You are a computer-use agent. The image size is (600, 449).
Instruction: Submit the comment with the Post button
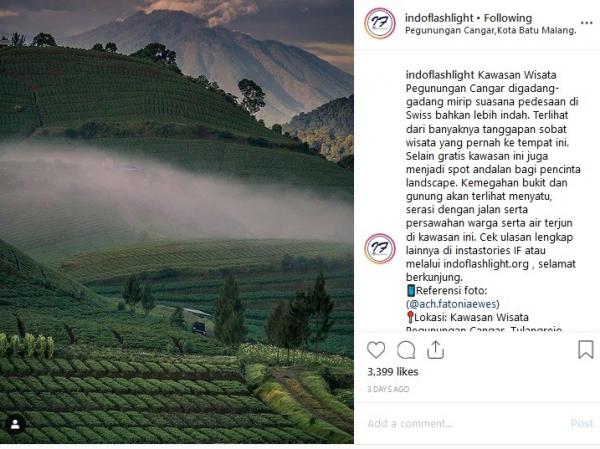tap(582, 423)
